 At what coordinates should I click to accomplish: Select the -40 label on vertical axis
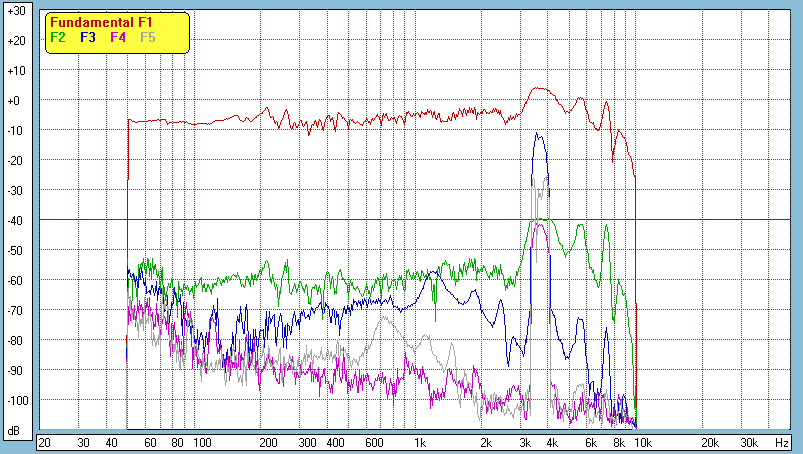pos(15,221)
